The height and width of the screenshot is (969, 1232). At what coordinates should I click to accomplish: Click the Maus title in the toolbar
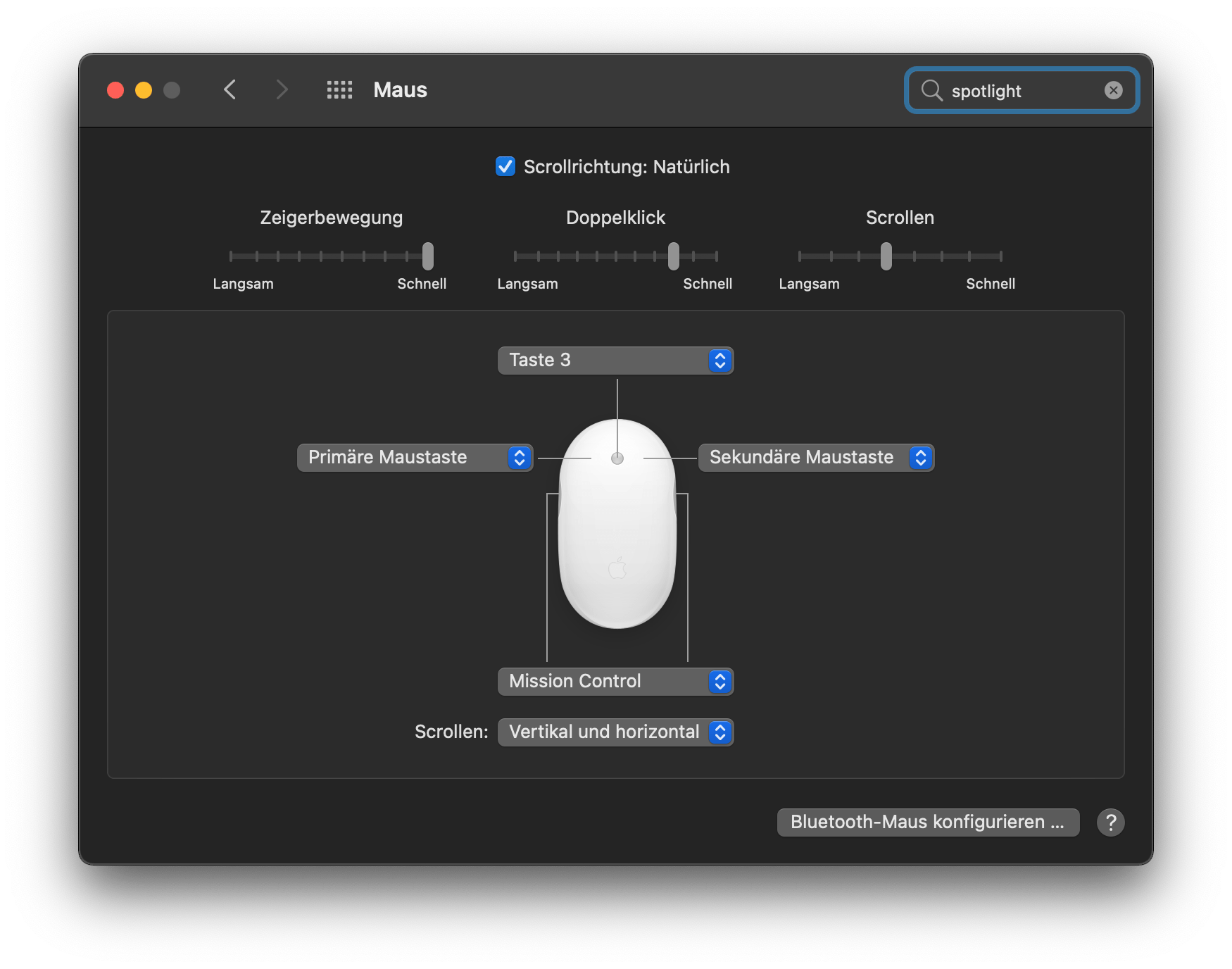[x=399, y=89]
